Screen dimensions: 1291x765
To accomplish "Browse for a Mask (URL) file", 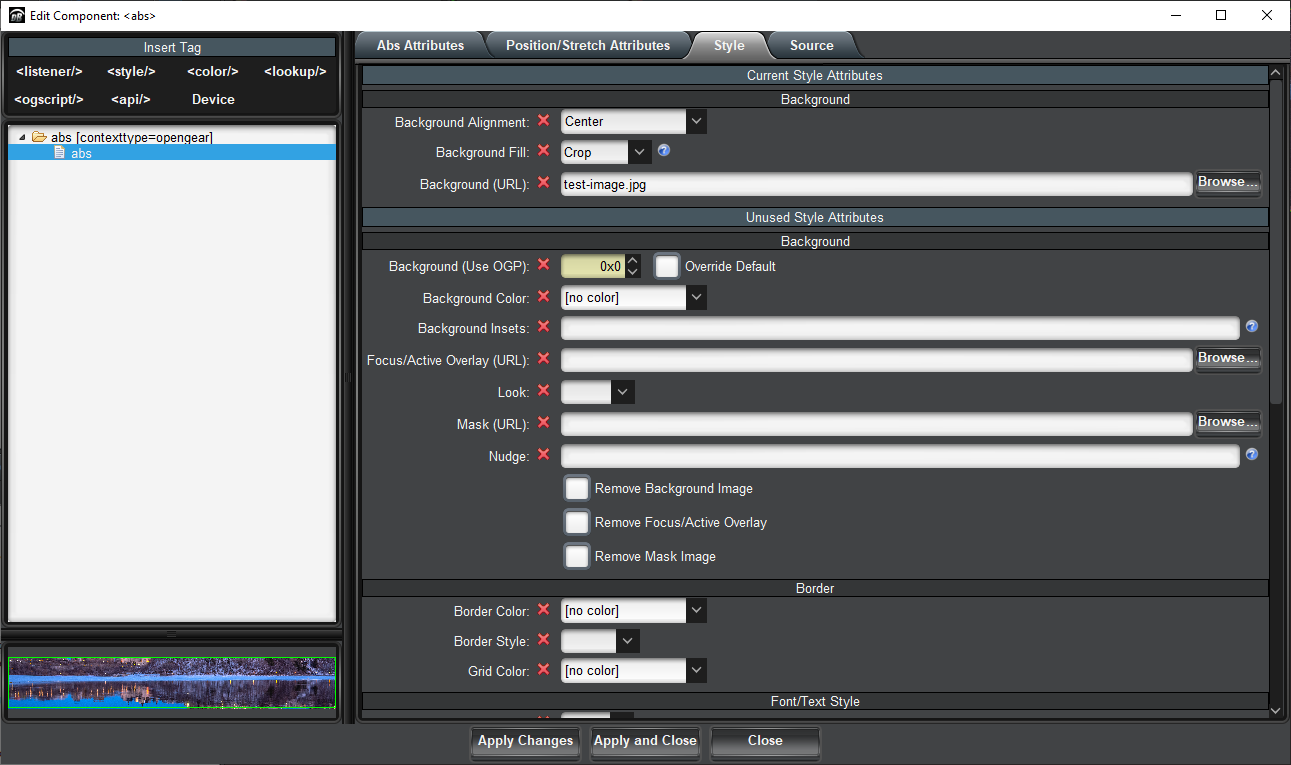I will (x=1228, y=423).
